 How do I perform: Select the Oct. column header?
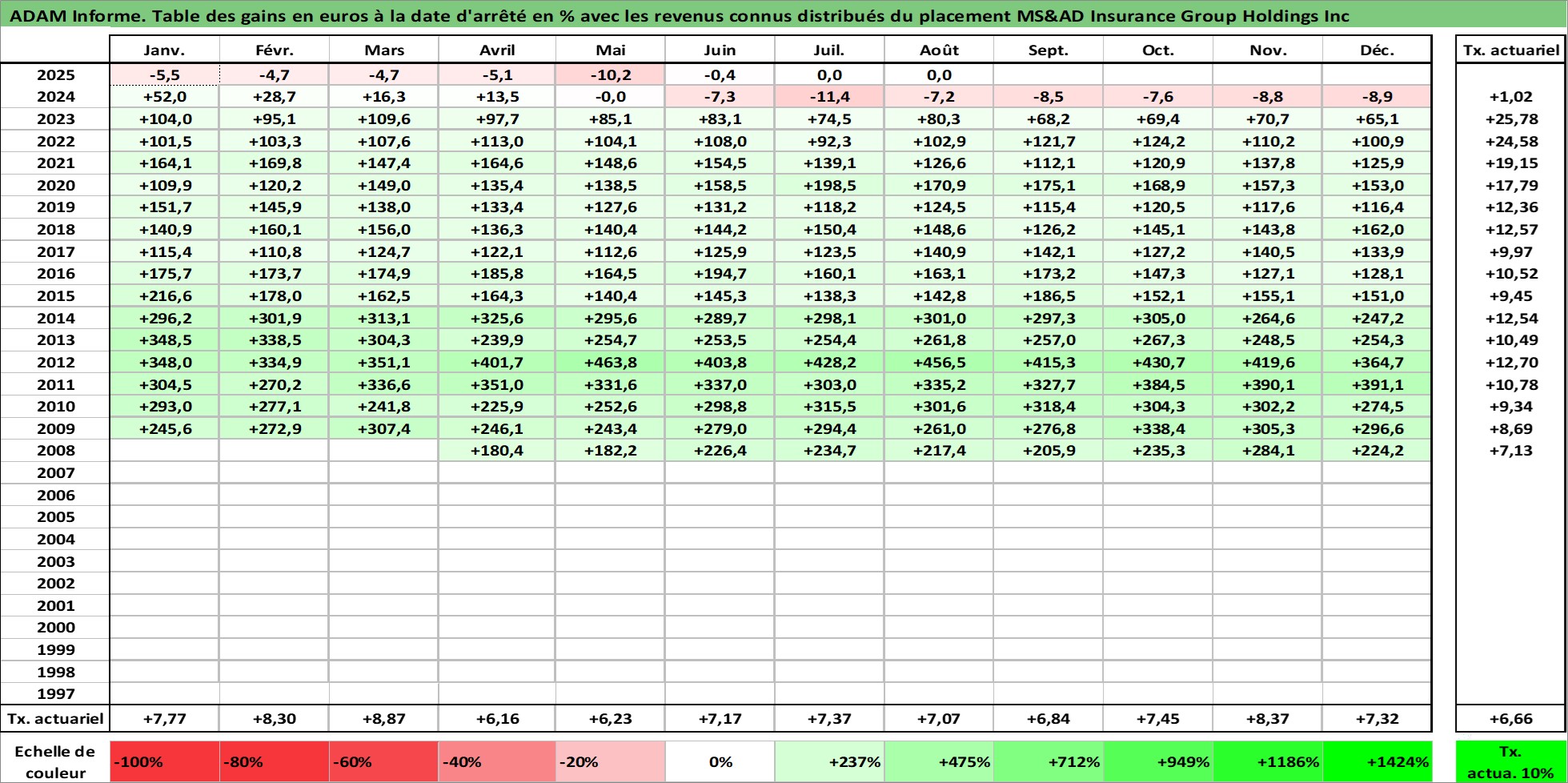(1157, 50)
